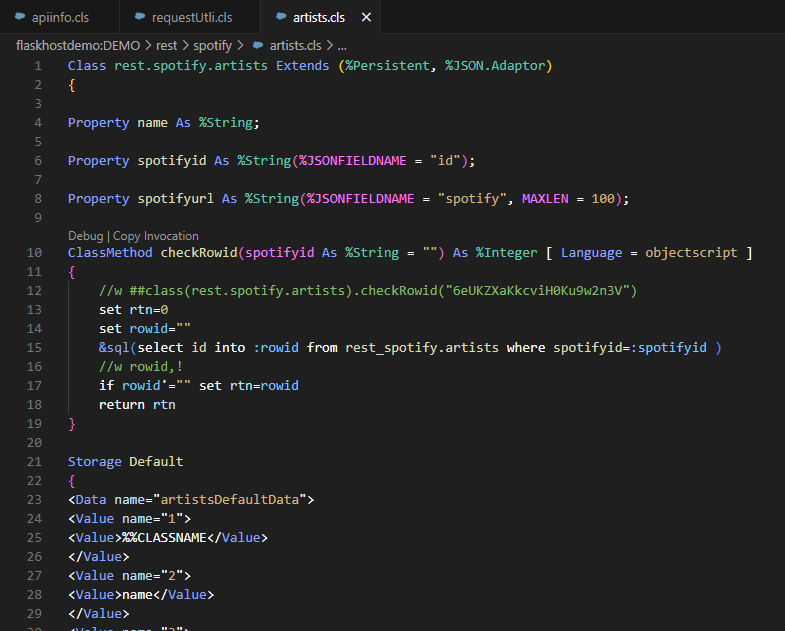This screenshot has width=785, height=631.
Task: Click on 'set rowid=""' line
Action: click(x=145, y=329)
